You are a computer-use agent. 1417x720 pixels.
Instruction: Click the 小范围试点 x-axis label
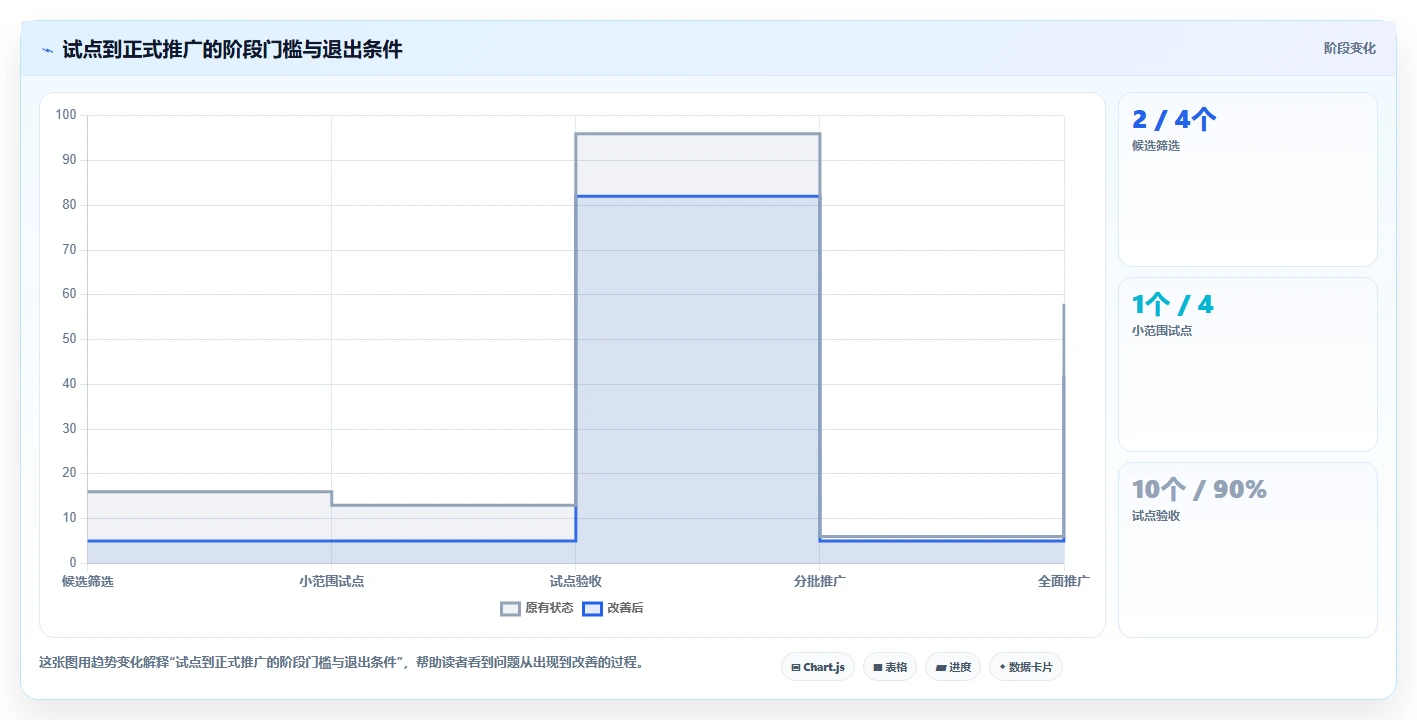(x=332, y=581)
